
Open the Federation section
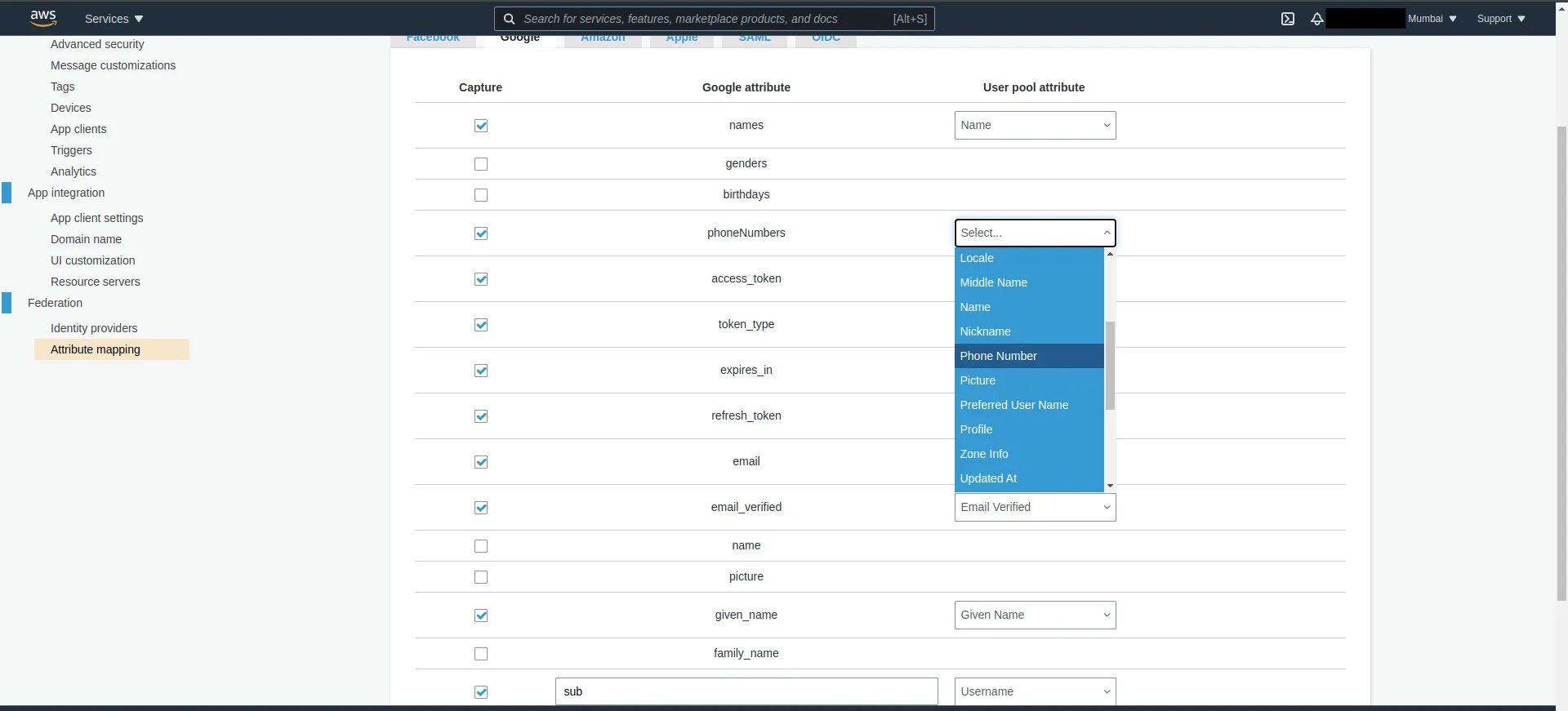55,303
